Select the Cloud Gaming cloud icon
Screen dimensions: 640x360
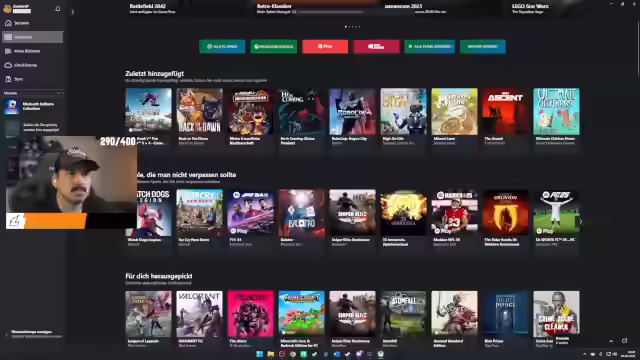click(x=8, y=65)
